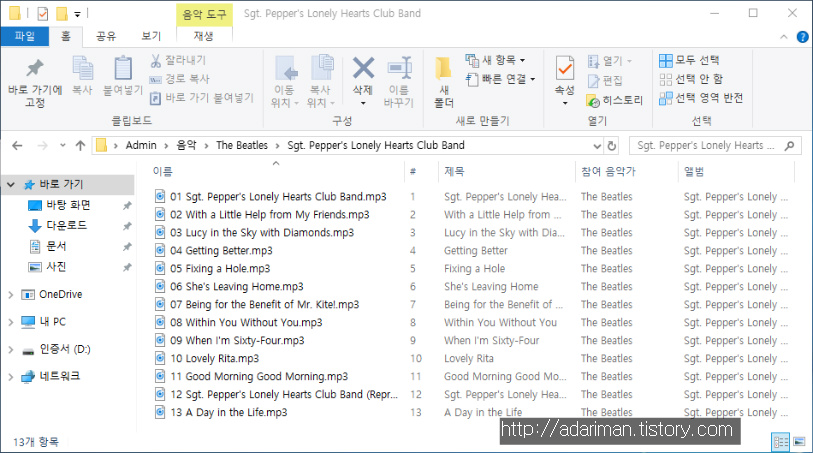Click the Properties checkbox icon in title bar
Image resolution: width=813 pixels, height=453 pixels.
pos(43,13)
